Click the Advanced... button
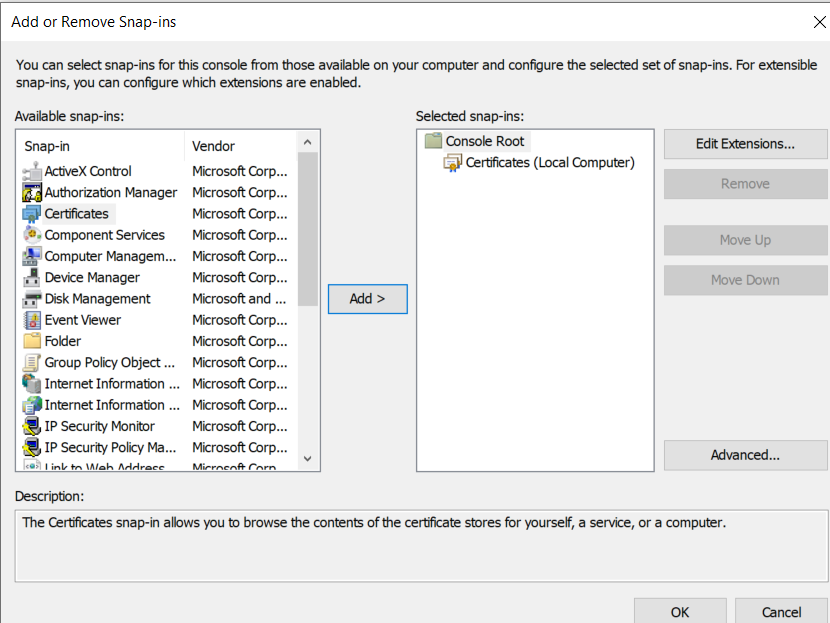 pyautogui.click(x=745, y=455)
